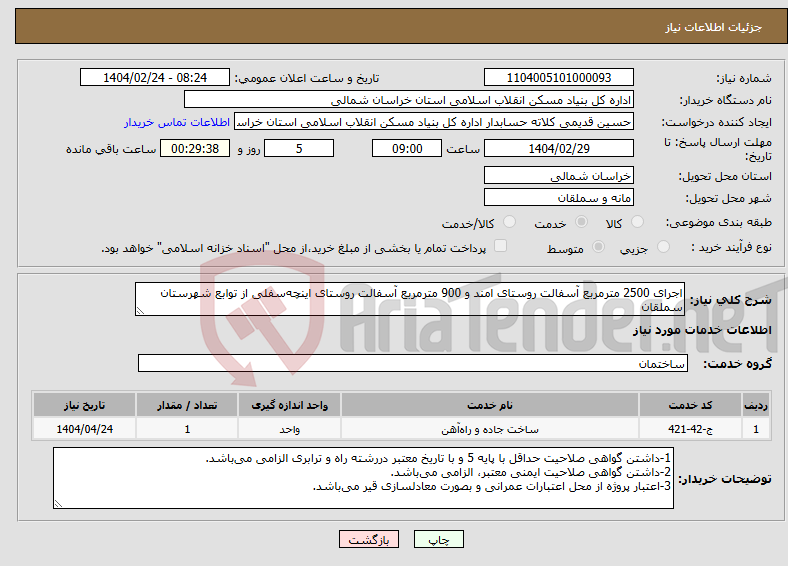
Task: Click the need date cell 1404/04/24
Action: click(84, 429)
